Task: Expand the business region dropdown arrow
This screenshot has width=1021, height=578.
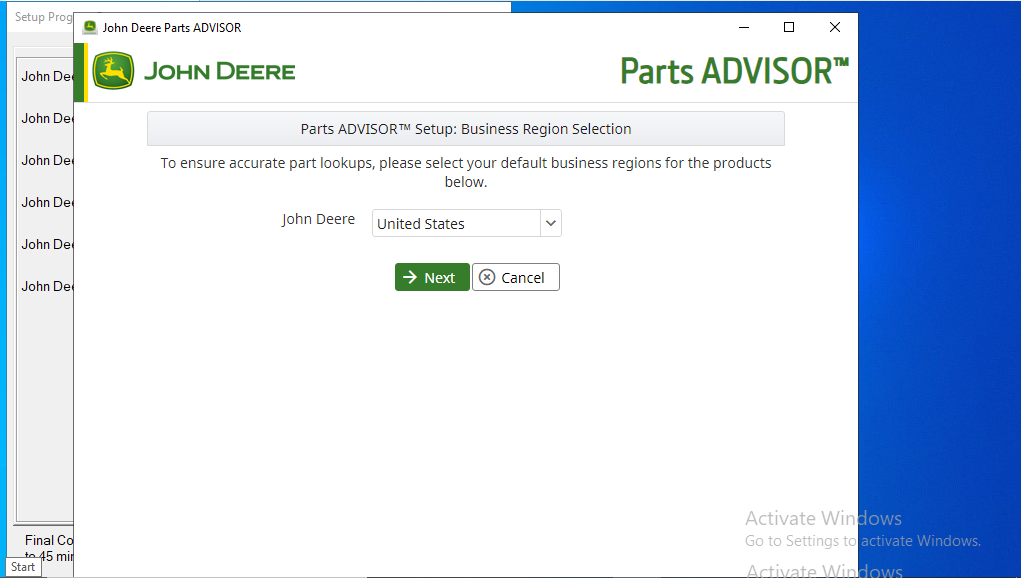Action: 550,224
